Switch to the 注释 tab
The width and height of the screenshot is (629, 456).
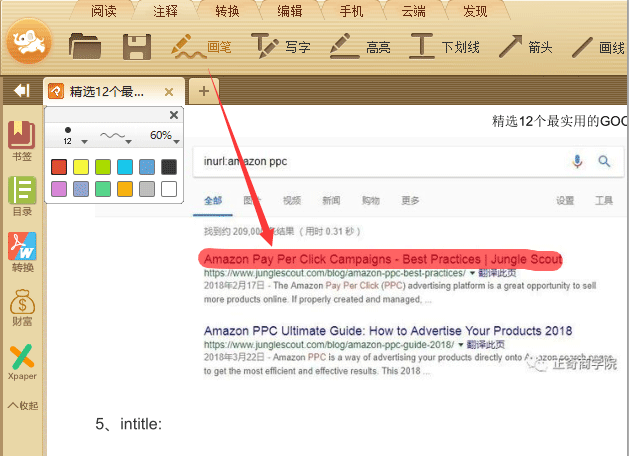165,11
